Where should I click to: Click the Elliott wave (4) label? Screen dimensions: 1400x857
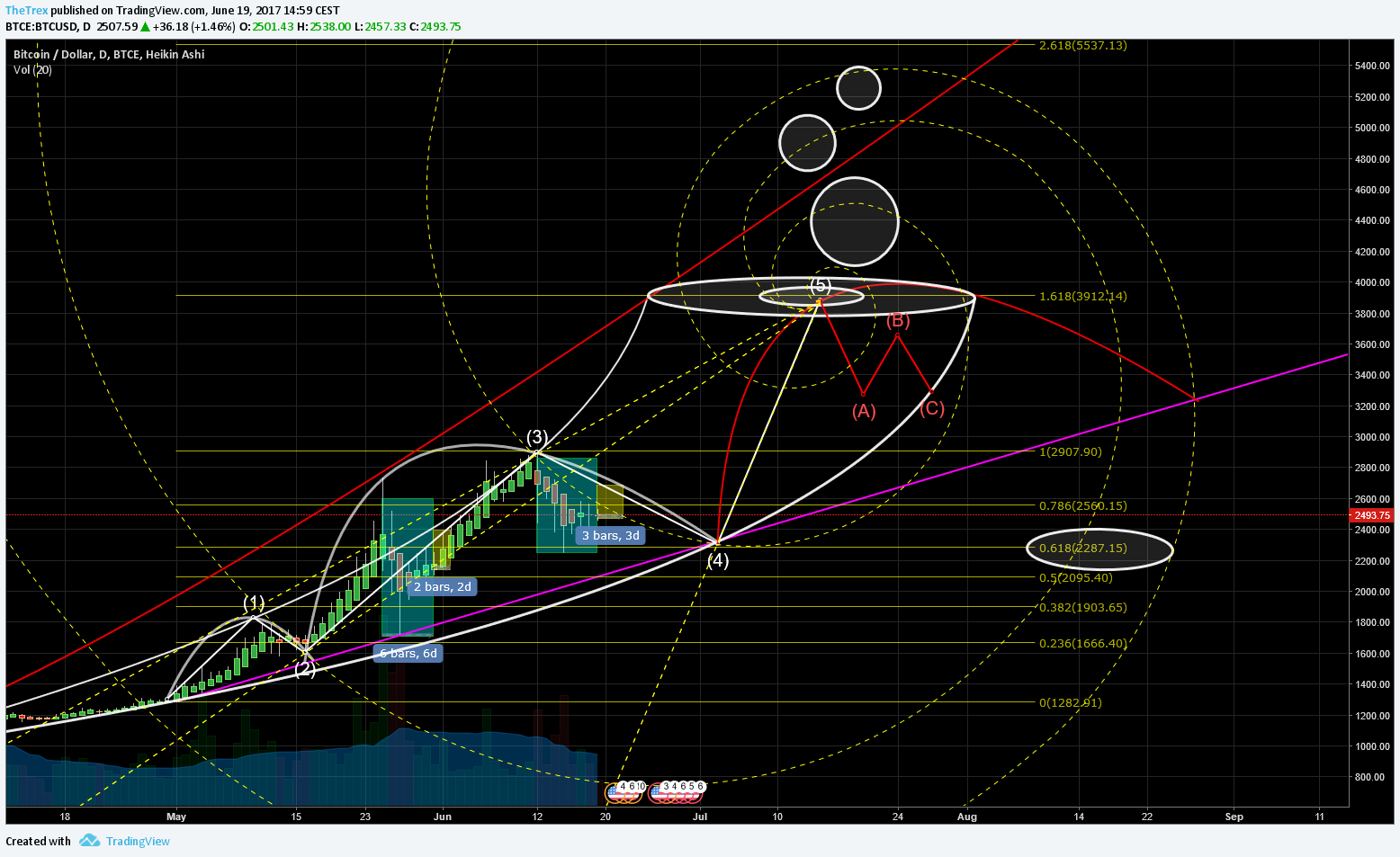[718, 560]
